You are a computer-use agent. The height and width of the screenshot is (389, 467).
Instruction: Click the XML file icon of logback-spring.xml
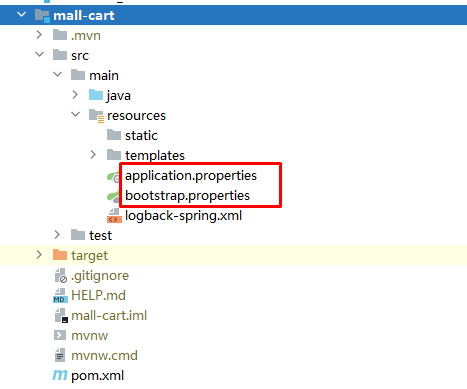point(114,215)
